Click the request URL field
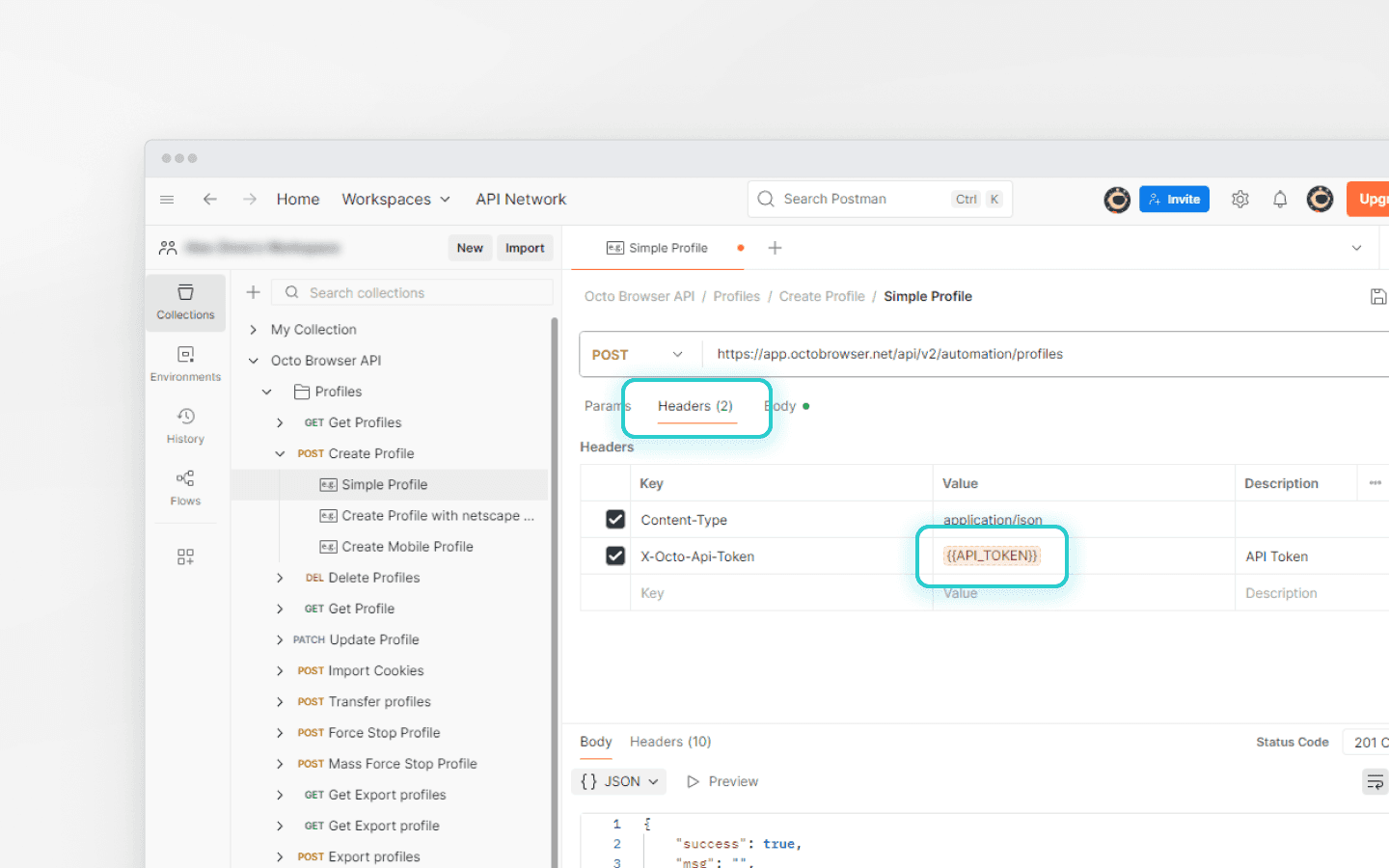Screen dimensions: 1389x868 (1046, 354)
